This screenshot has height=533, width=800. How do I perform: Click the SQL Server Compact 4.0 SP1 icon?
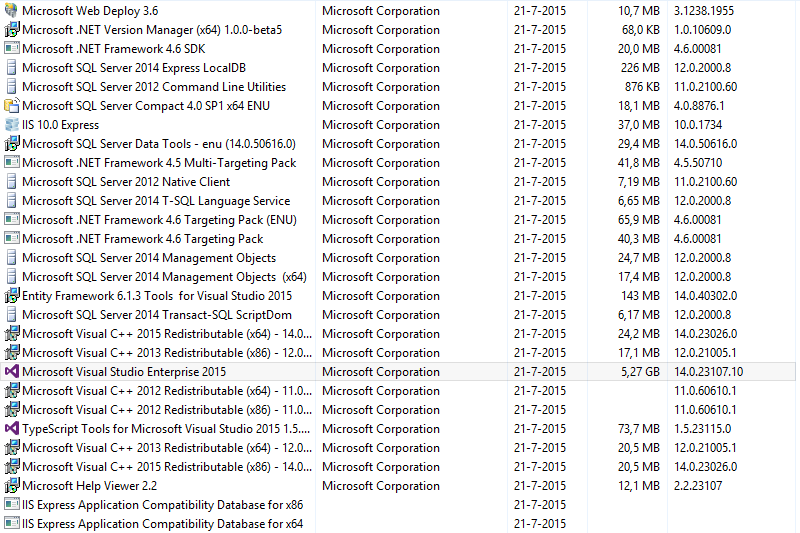point(12,106)
